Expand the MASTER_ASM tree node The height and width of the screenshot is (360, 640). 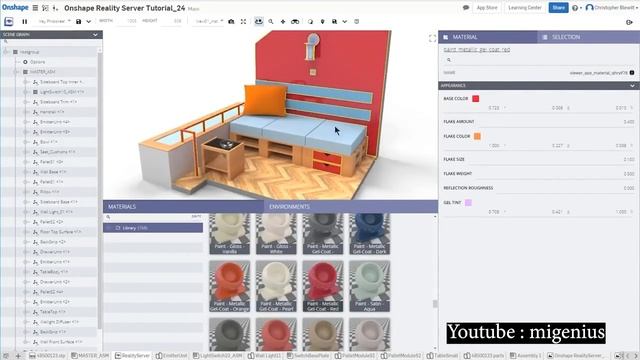(x=17, y=72)
